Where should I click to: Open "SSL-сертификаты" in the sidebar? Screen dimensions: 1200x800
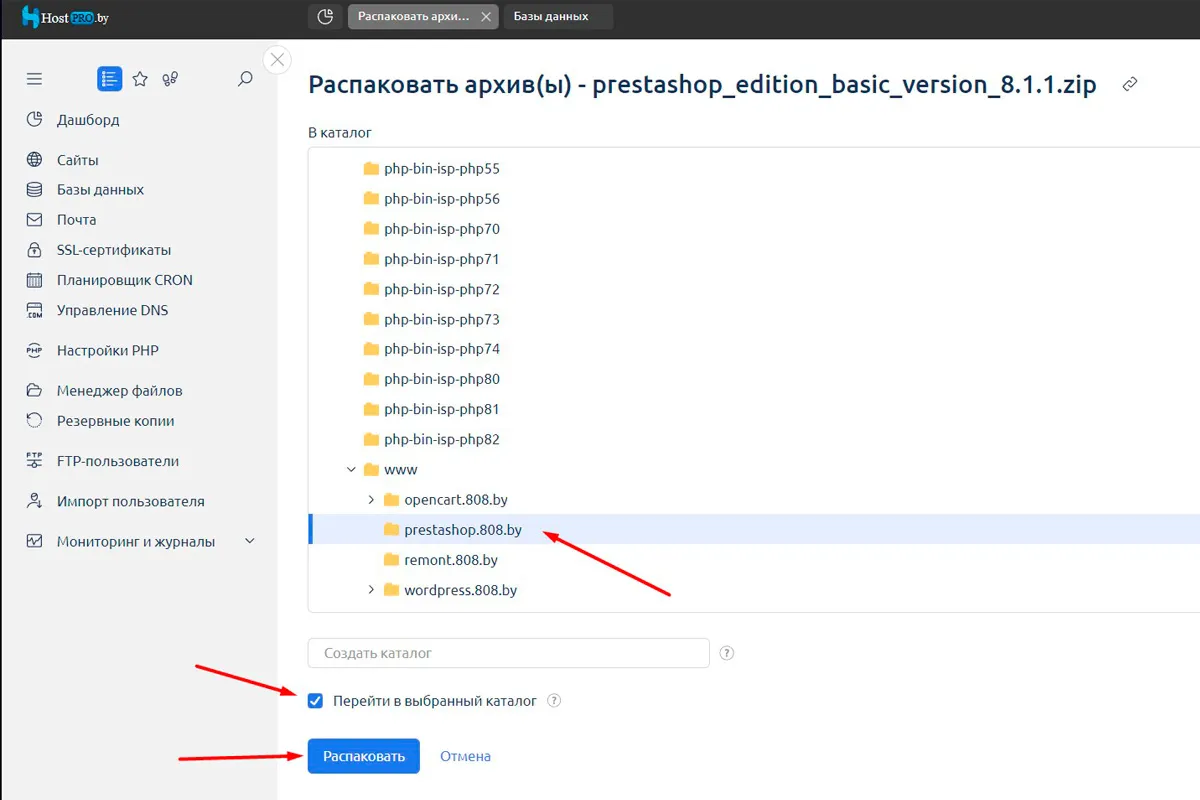(x=114, y=250)
